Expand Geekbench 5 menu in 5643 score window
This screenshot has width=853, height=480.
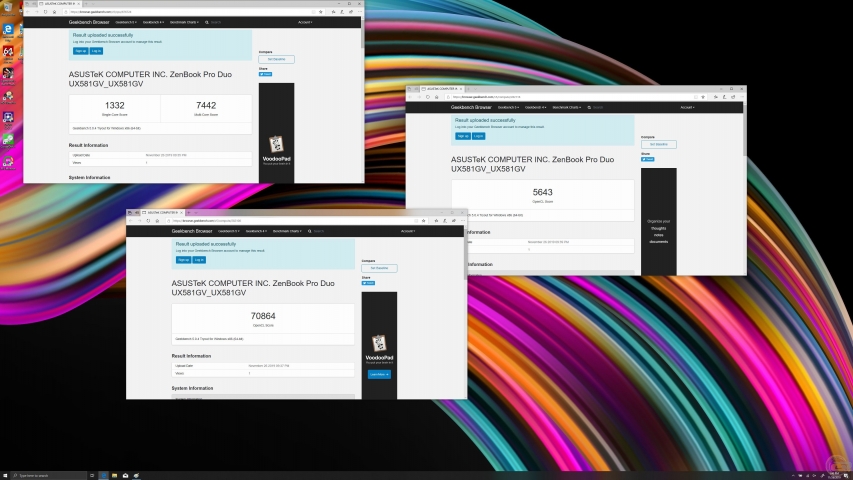(x=509, y=107)
